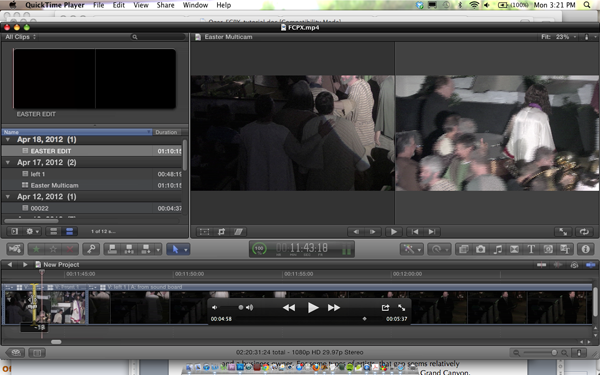Open the music and sound browser
600x375 pixels.
click(497, 249)
